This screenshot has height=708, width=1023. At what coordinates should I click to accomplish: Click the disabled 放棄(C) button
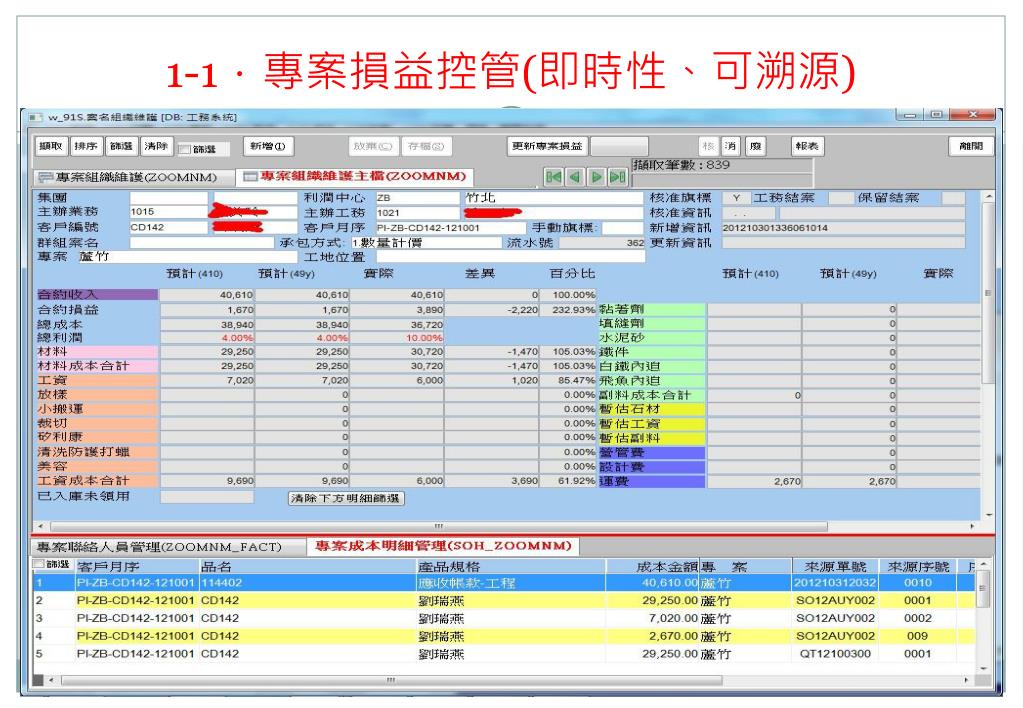click(373, 146)
